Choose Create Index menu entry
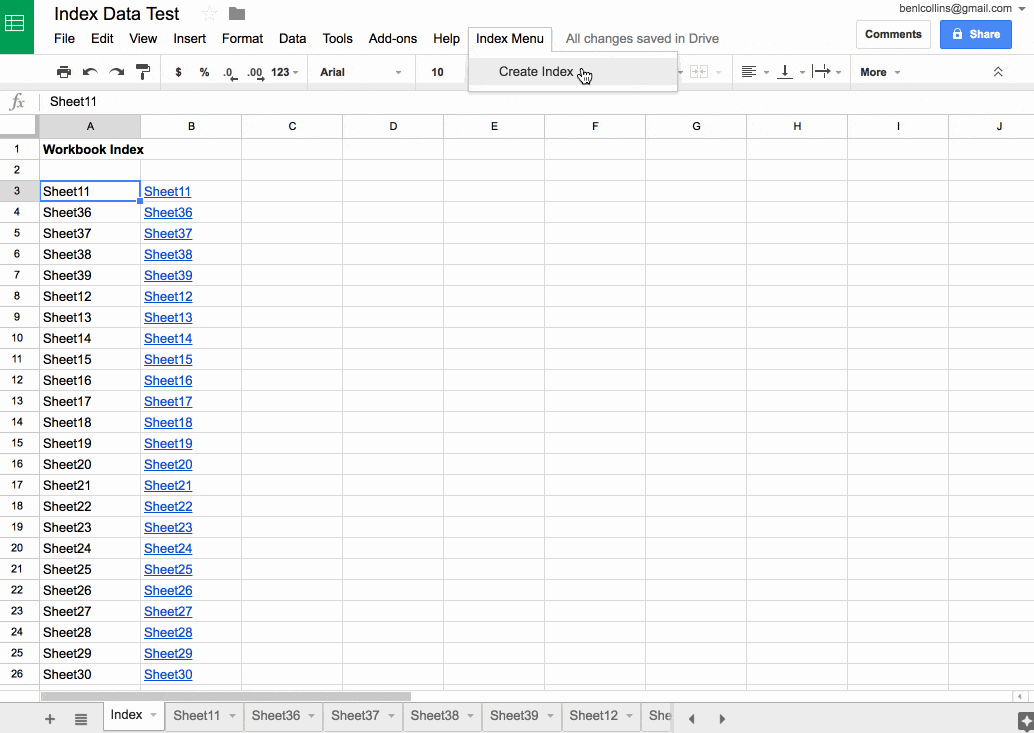This screenshot has height=733, width=1034. point(572,72)
